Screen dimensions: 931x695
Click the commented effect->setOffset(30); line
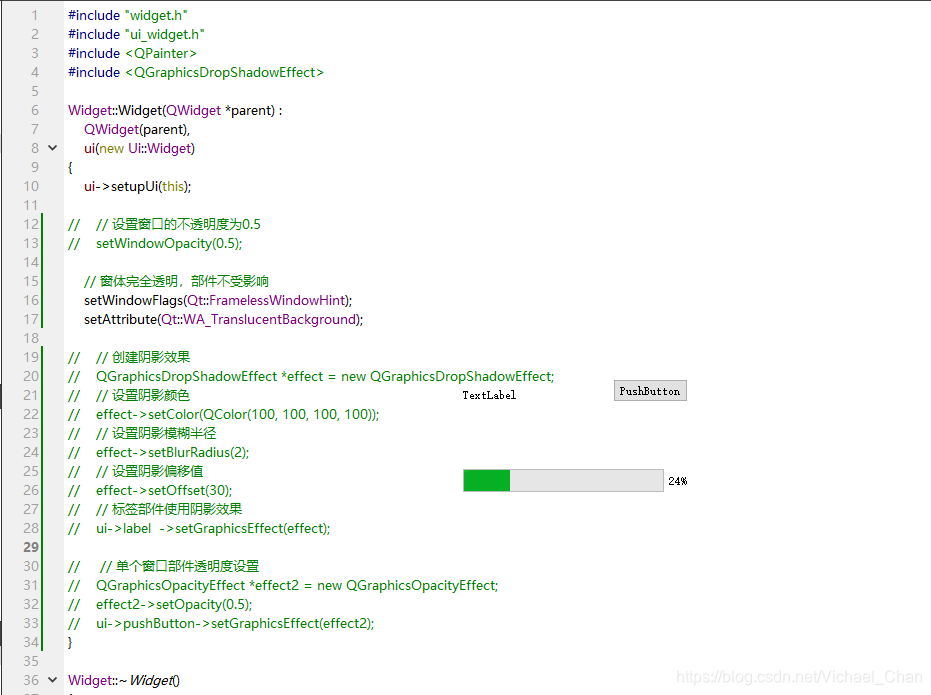[x=150, y=490]
